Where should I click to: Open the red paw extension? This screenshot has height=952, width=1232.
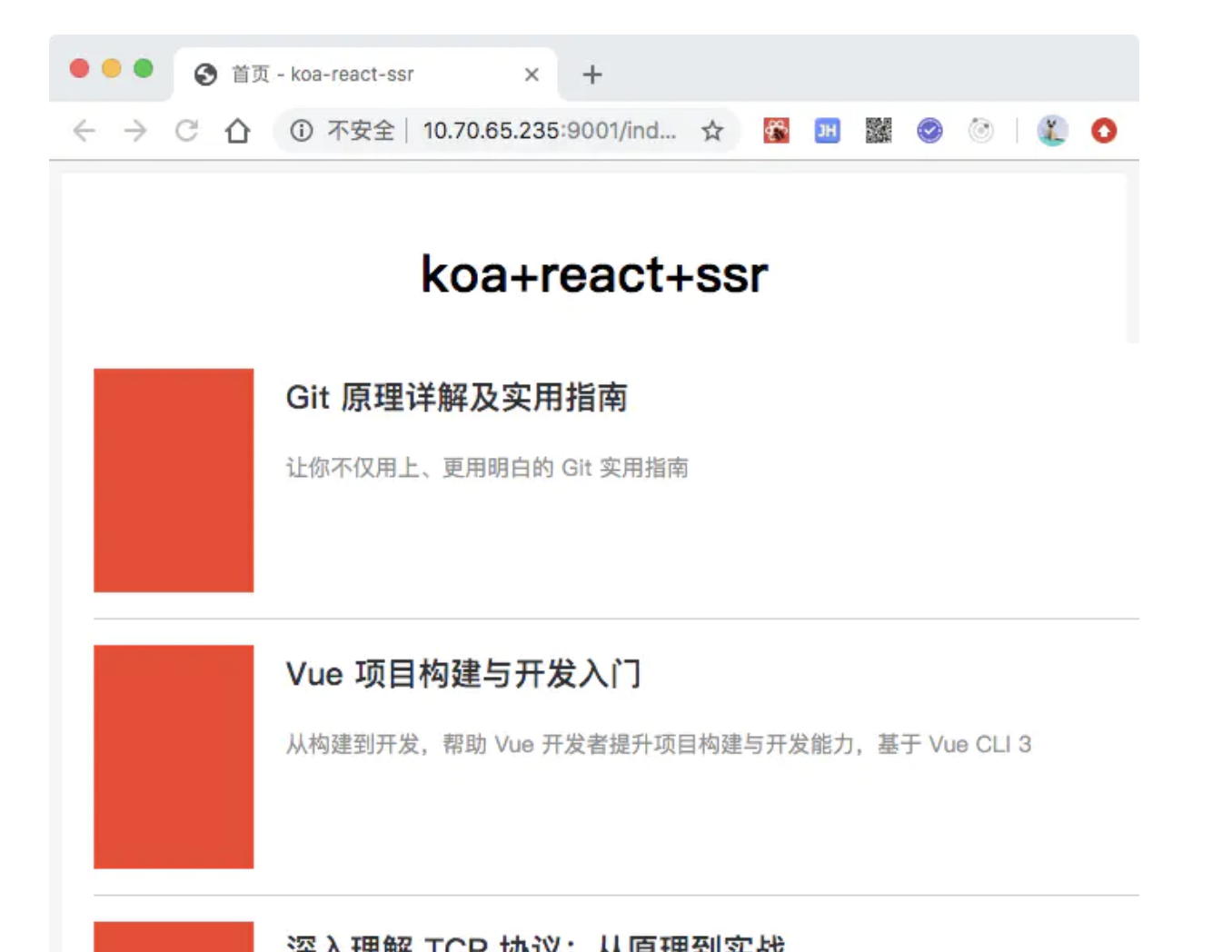tap(776, 131)
